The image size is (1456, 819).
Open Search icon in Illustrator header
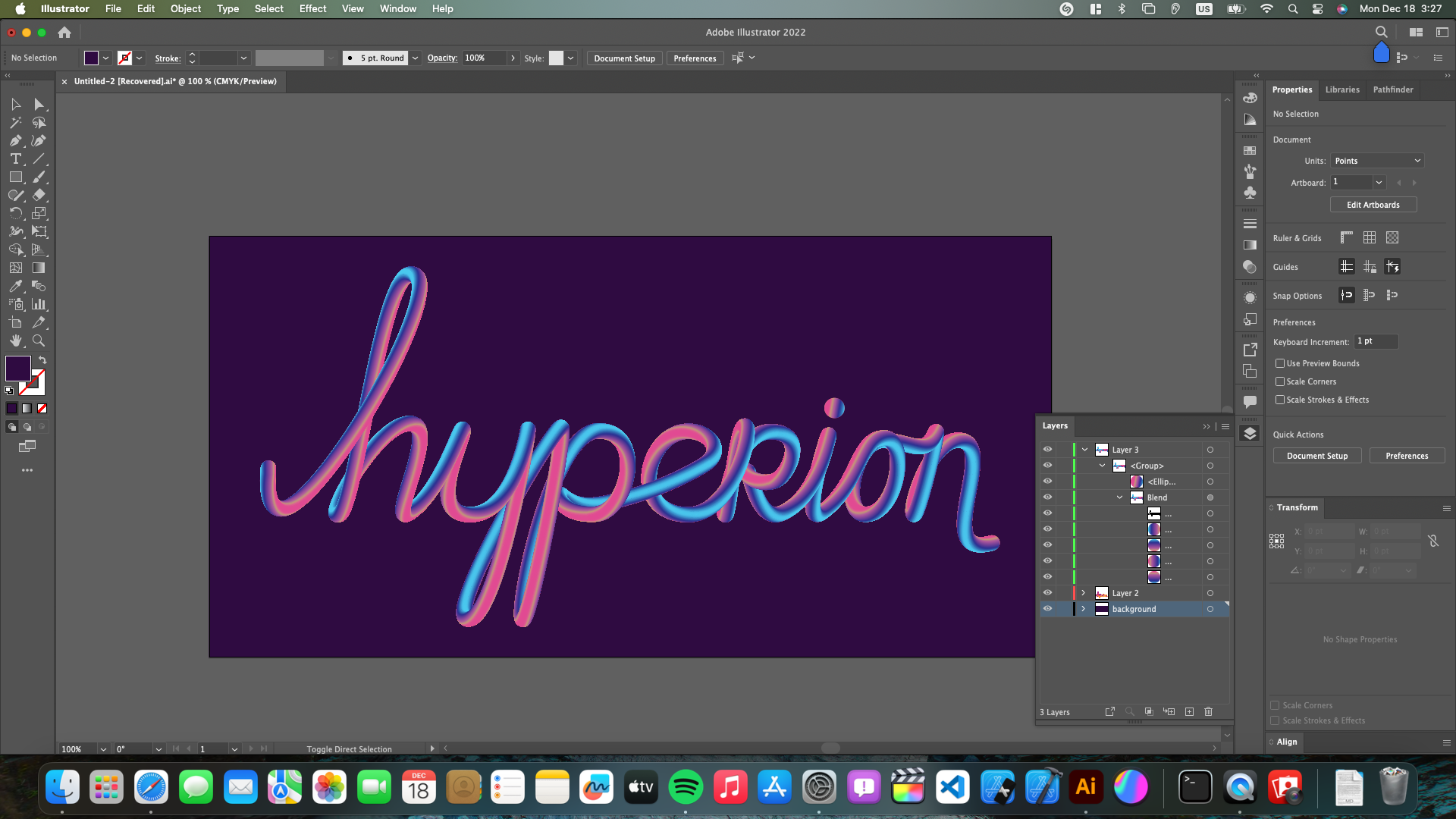[1382, 33]
